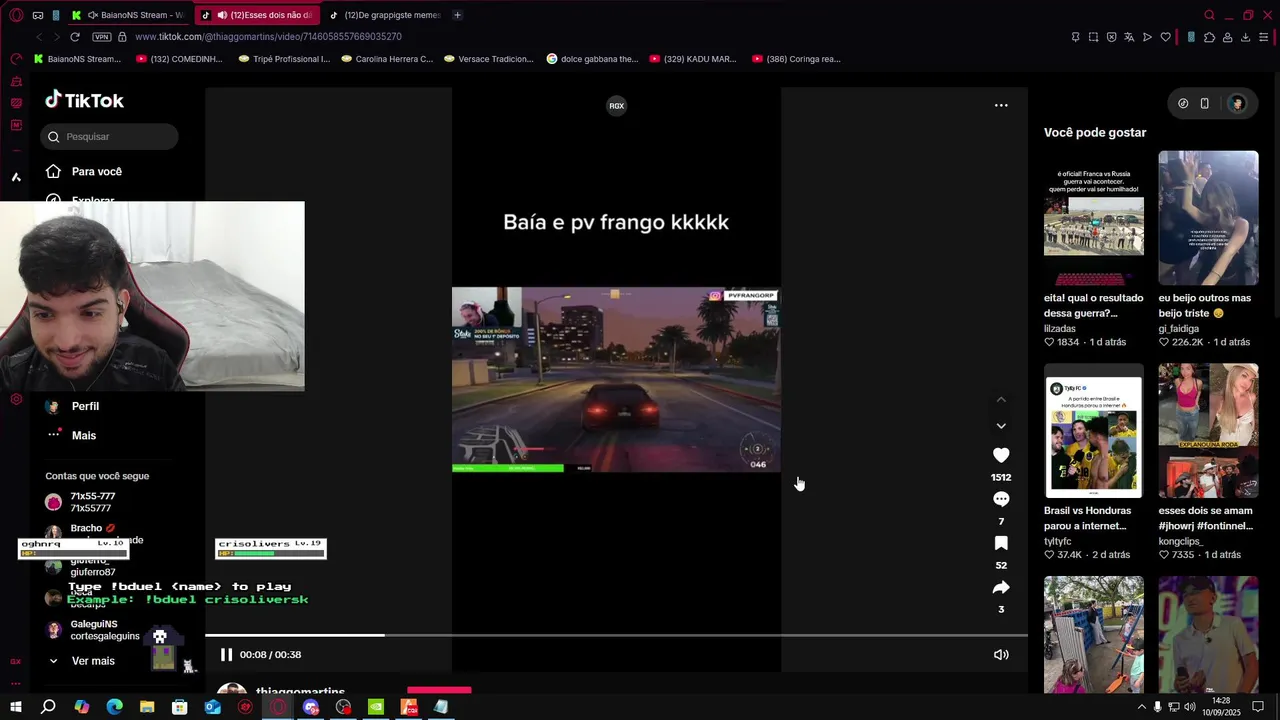Open Microsoft Edge from the taskbar
Image resolution: width=1280 pixels, height=720 pixels.
coord(114,707)
